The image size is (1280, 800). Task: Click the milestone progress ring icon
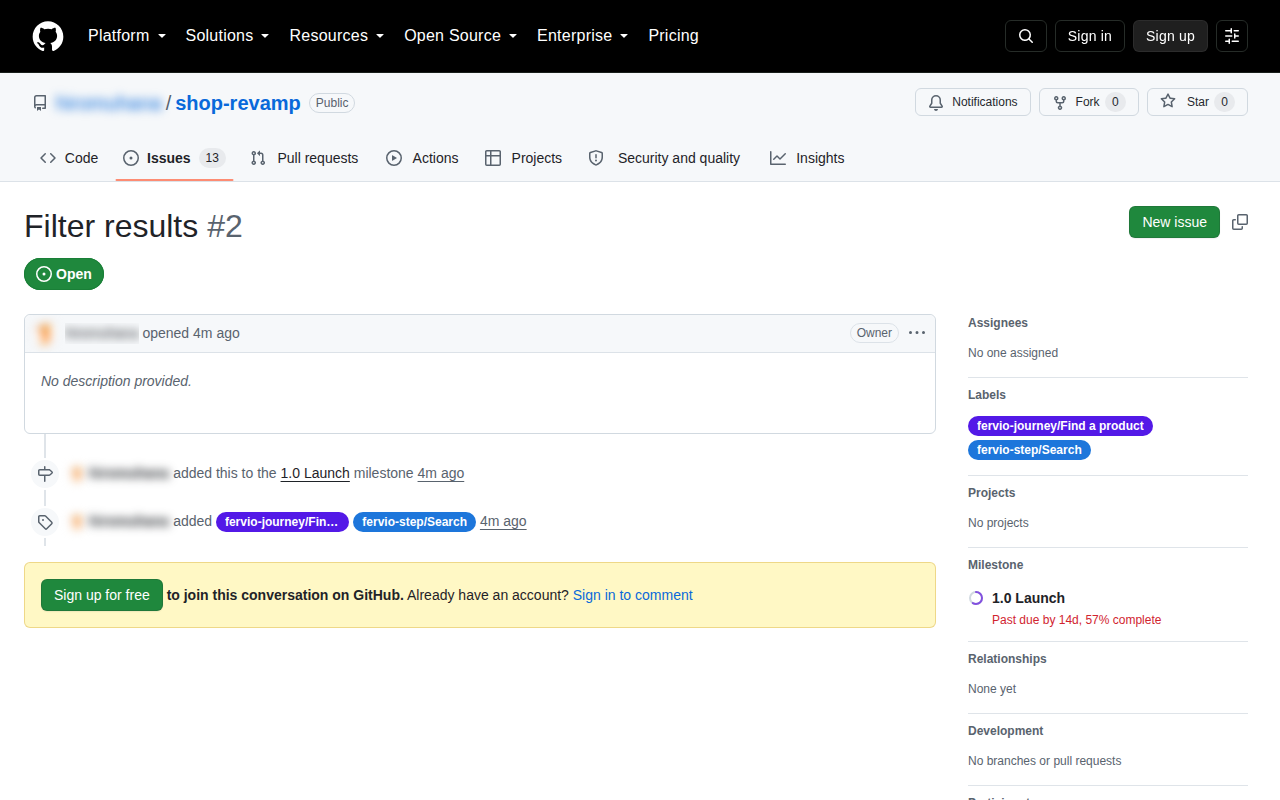[976, 598]
